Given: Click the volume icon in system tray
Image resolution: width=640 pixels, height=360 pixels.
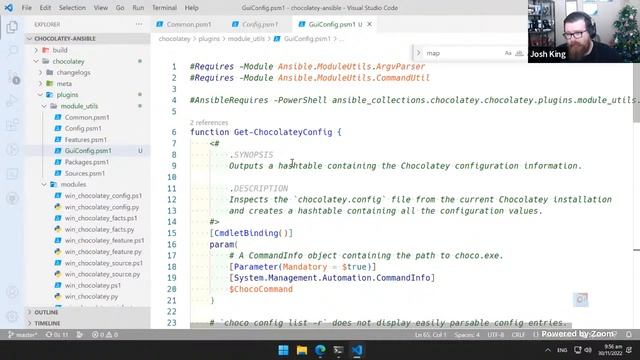Looking at the screenshot, I should (588, 350).
